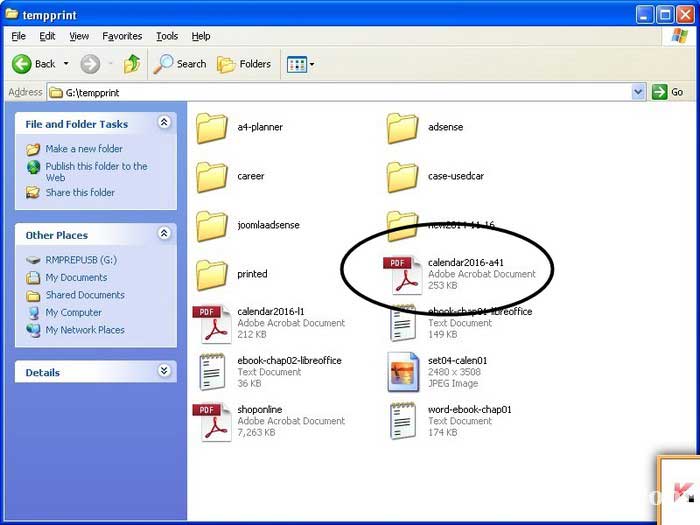
Task: Click Publish this folder to the Web
Action: [96, 171]
